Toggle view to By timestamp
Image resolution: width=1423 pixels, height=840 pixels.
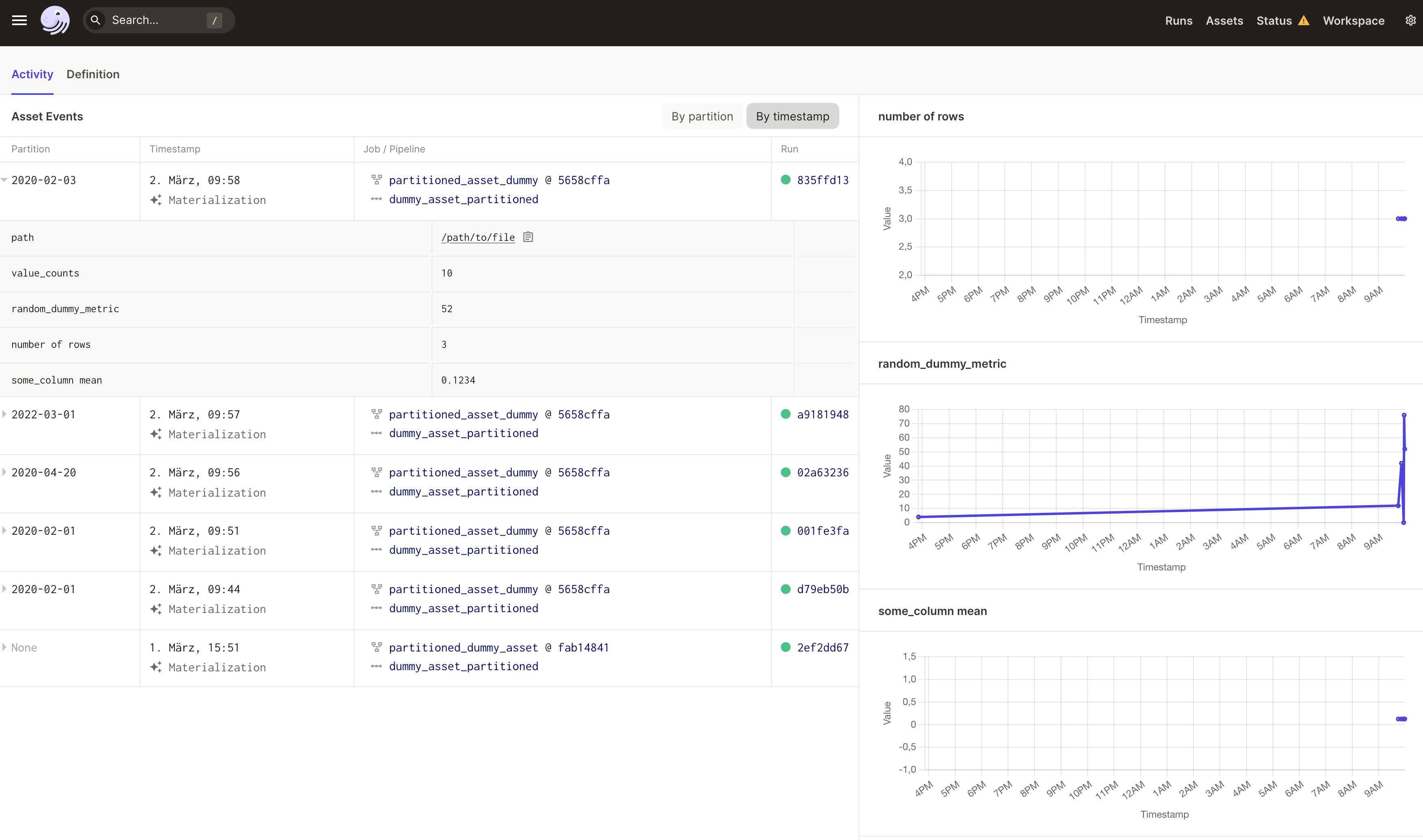(792, 115)
